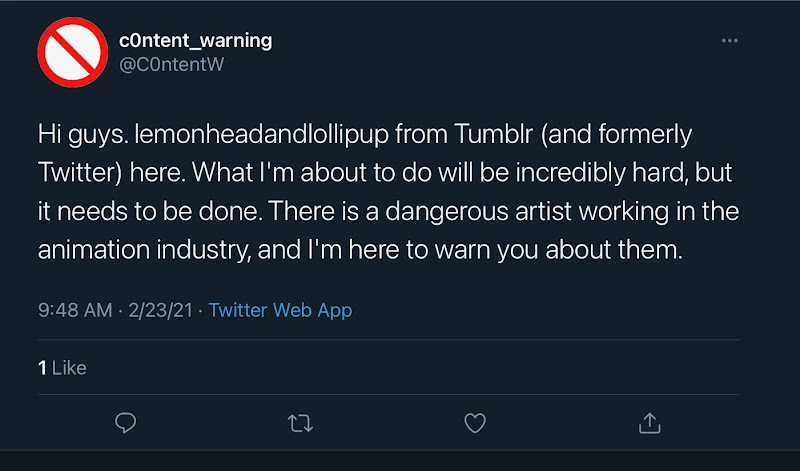Retweet this post using the arrows icon

300,423
